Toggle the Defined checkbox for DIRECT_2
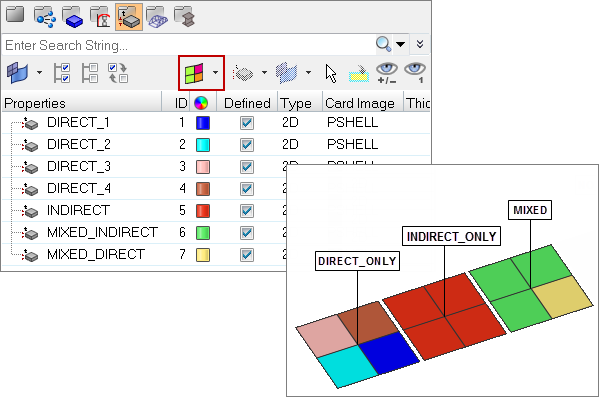Viewport: 600px width, 397px height. pos(247,145)
